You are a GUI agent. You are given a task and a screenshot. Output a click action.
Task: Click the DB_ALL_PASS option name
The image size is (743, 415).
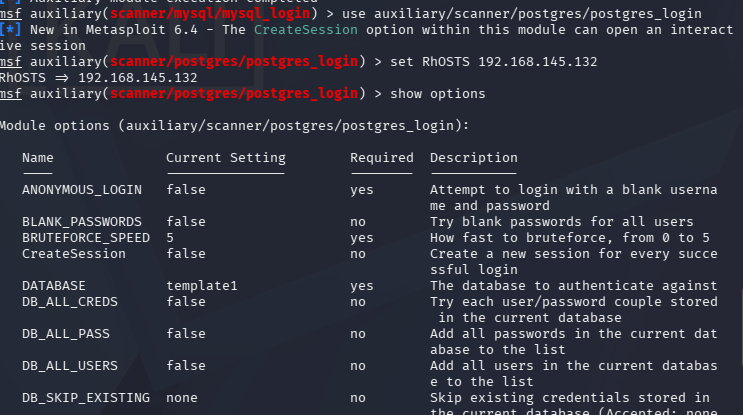(x=65, y=334)
